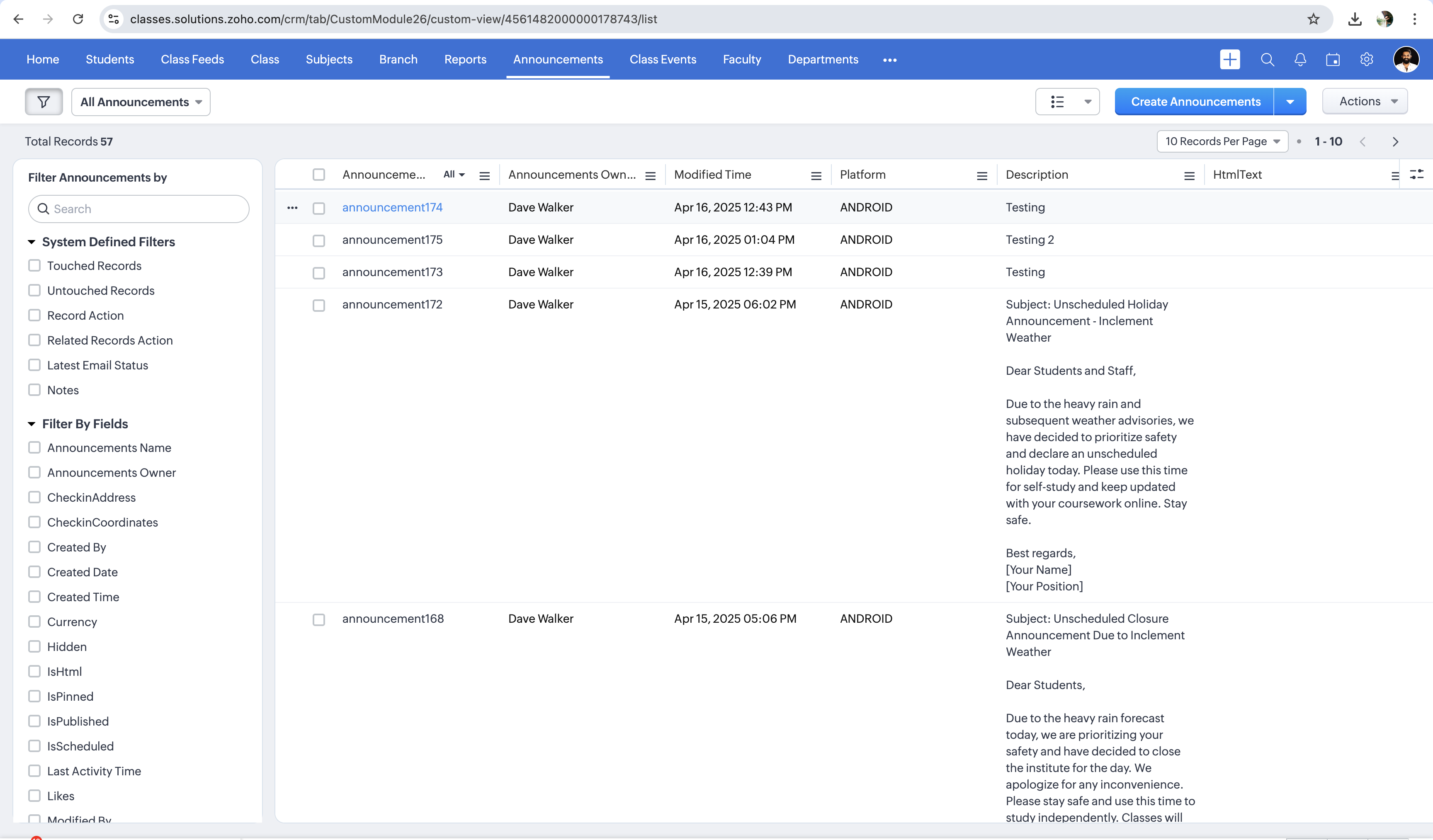
Task: Open 10 Records Per Page dropdown
Action: (x=1222, y=142)
